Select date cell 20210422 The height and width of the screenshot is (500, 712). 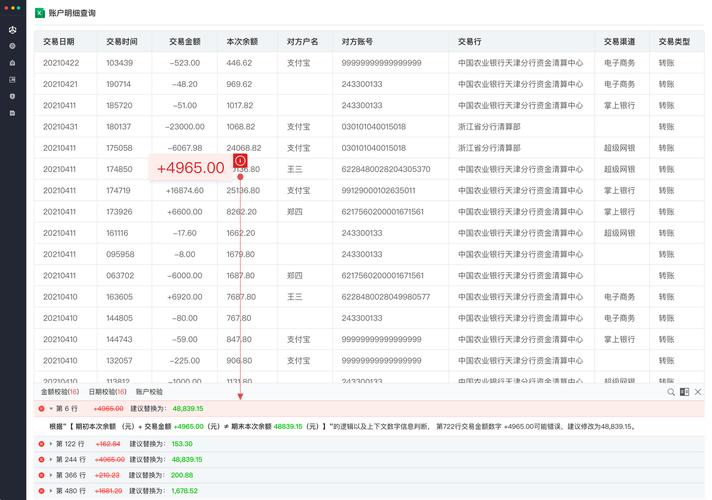click(61, 63)
